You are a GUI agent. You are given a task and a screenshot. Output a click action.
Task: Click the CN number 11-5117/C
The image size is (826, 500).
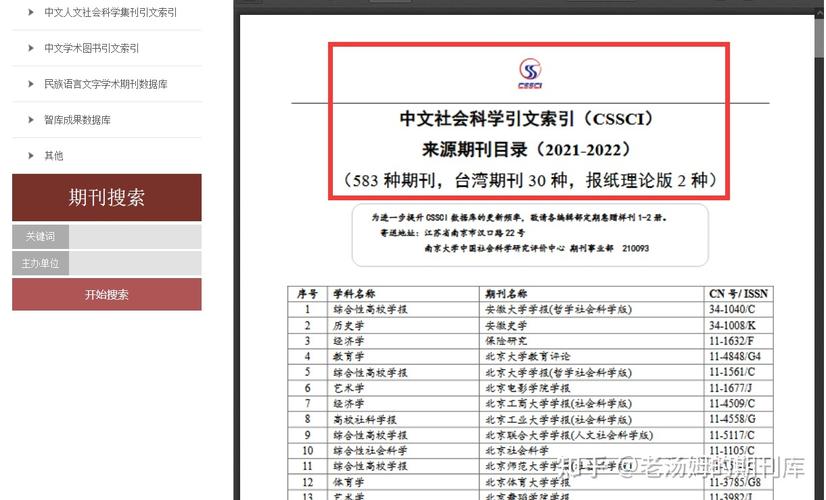(732, 435)
